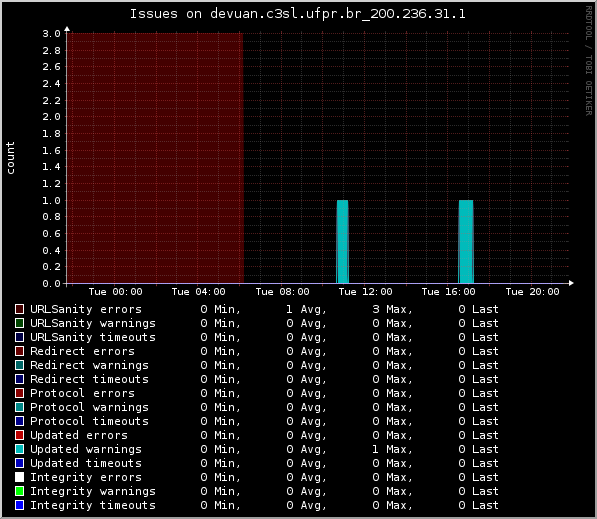The height and width of the screenshot is (519, 597).
Task: Select the Tue 08:00 time axis label
Action: [282, 292]
